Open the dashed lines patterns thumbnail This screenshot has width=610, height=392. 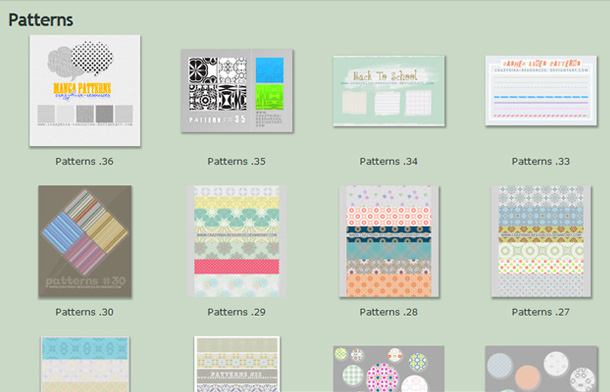tap(541, 91)
